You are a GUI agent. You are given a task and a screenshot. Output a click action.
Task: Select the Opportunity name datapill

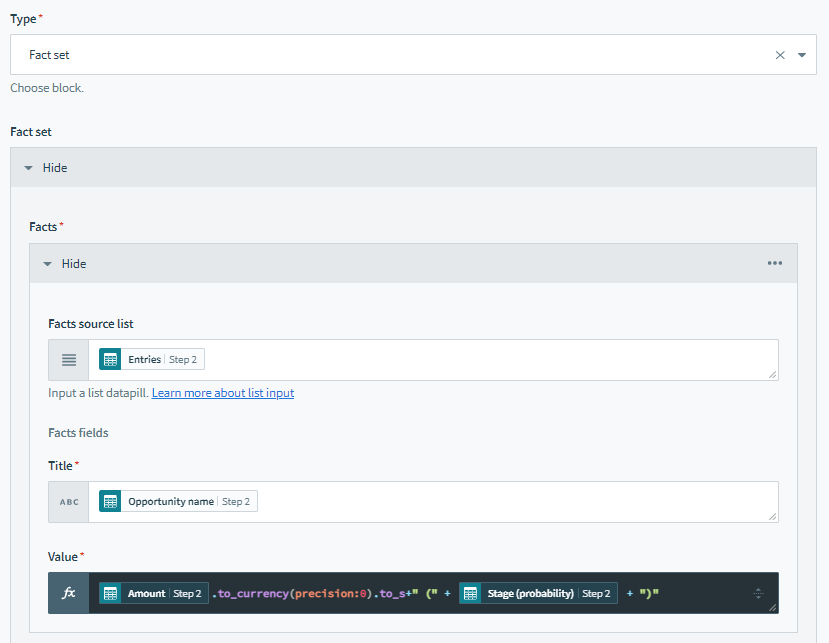click(178, 501)
